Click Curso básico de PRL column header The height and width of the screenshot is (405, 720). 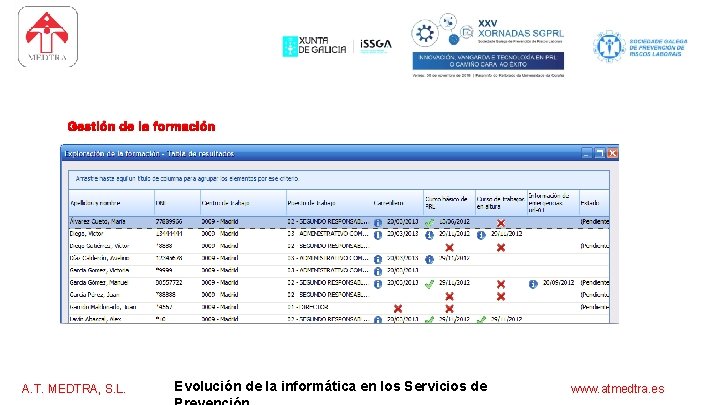pos(449,202)
